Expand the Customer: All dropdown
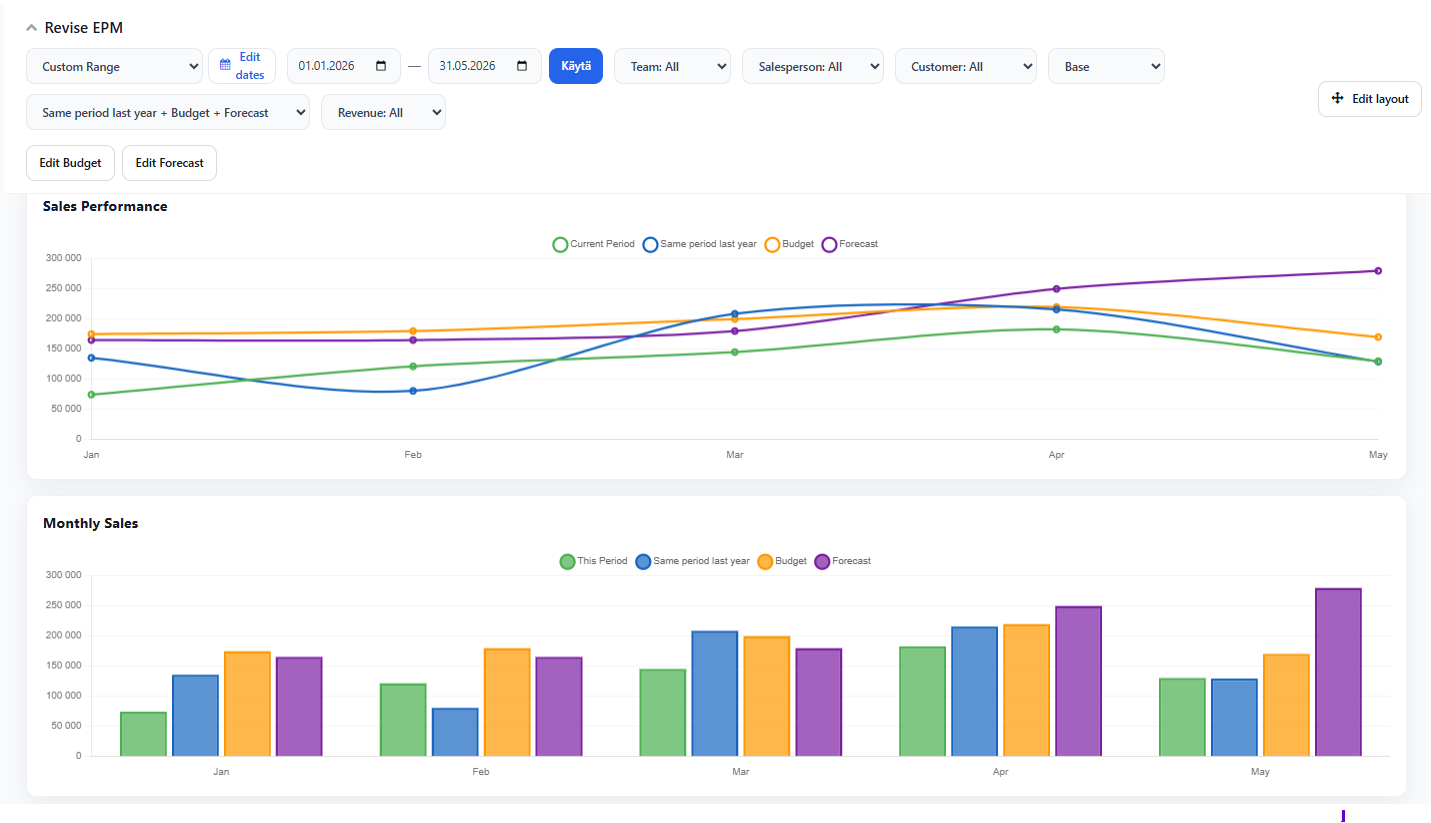 click(x=965, y=66)
